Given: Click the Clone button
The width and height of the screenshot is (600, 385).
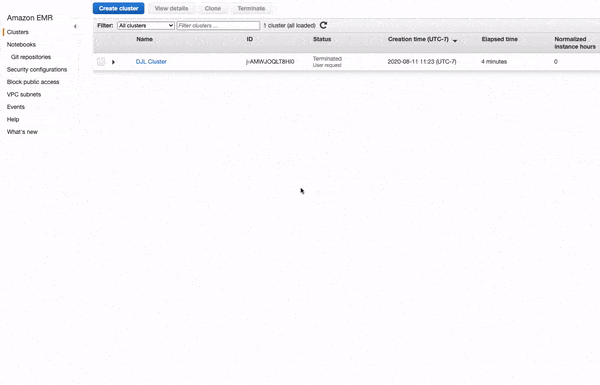Looking at the screenshot, I should 213,8.
